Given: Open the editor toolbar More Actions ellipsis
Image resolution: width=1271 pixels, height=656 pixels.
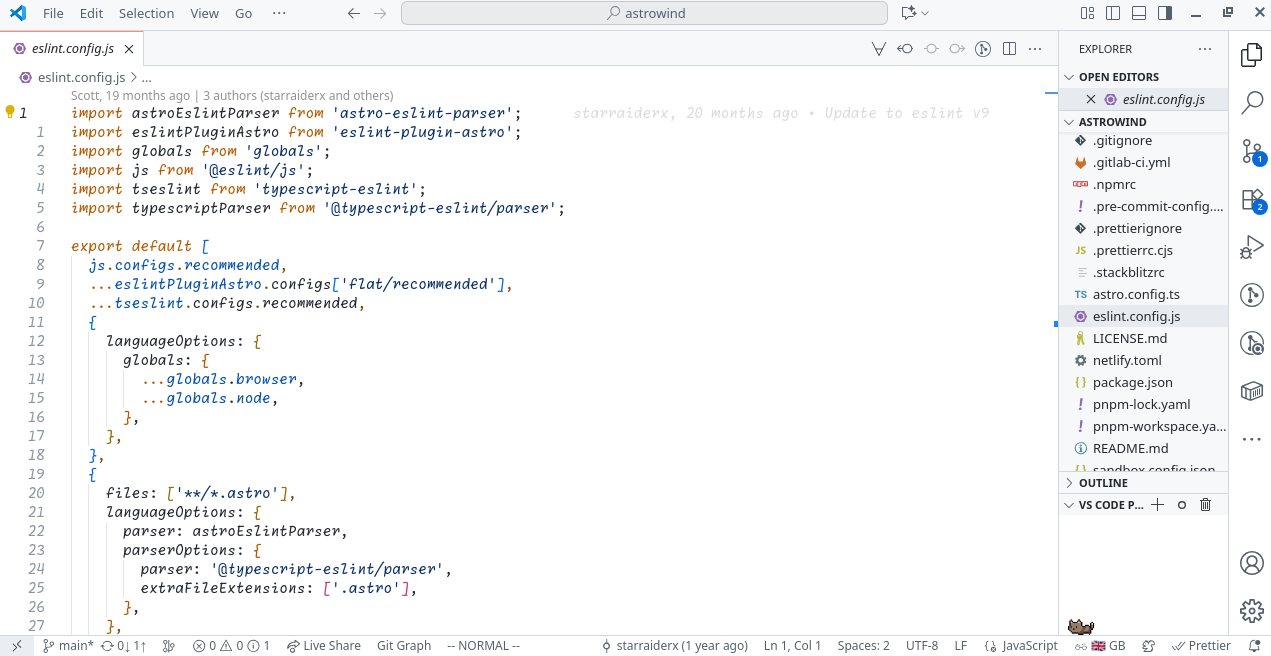Looking at the screenshot, I should tap(1037, 48).
